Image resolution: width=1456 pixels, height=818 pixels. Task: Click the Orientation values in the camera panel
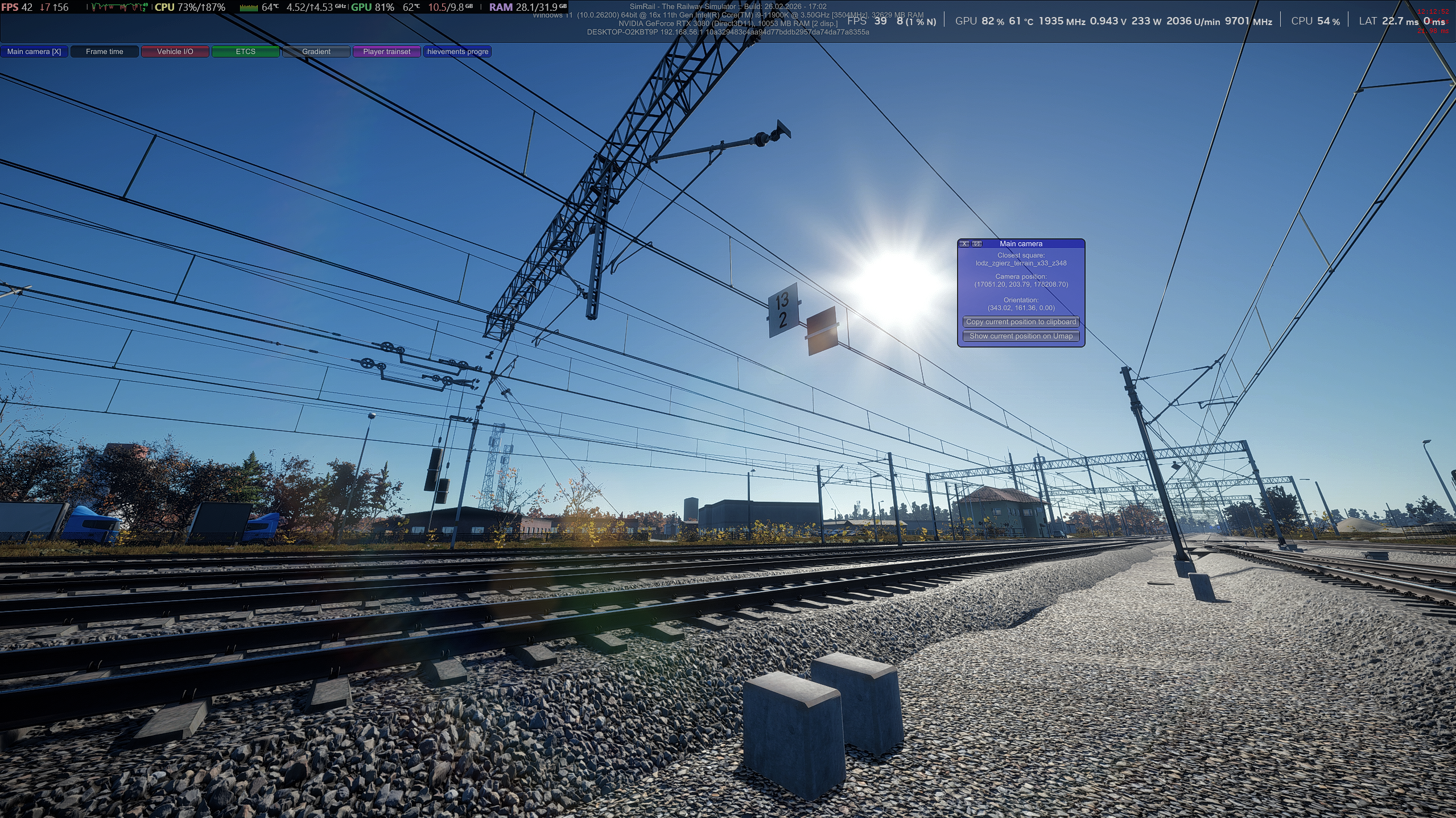click(x=1021, y=308)
